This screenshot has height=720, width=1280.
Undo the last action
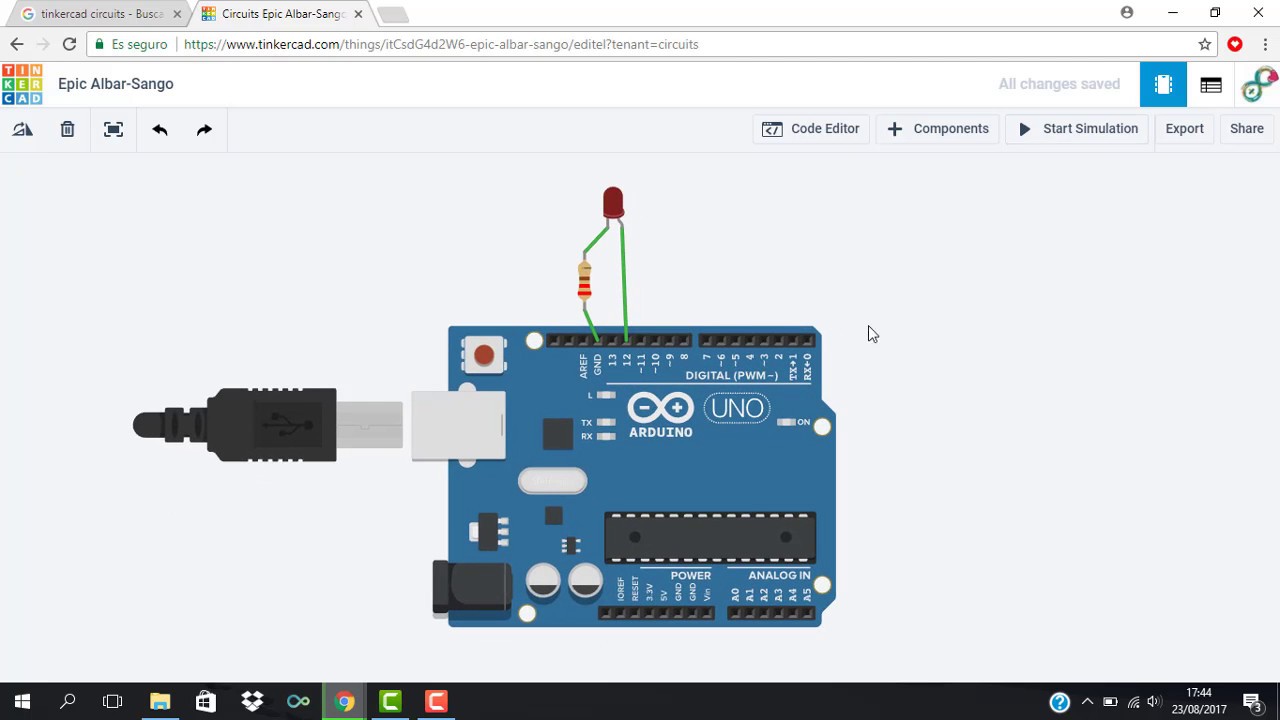pyautogui.click(x=160, y=129)
